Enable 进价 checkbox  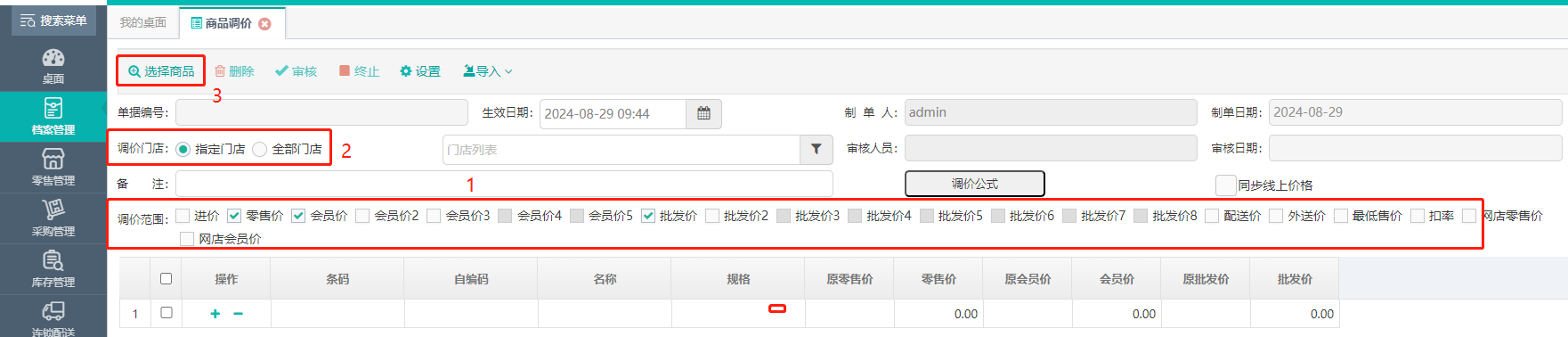click(x=183, y=216)
